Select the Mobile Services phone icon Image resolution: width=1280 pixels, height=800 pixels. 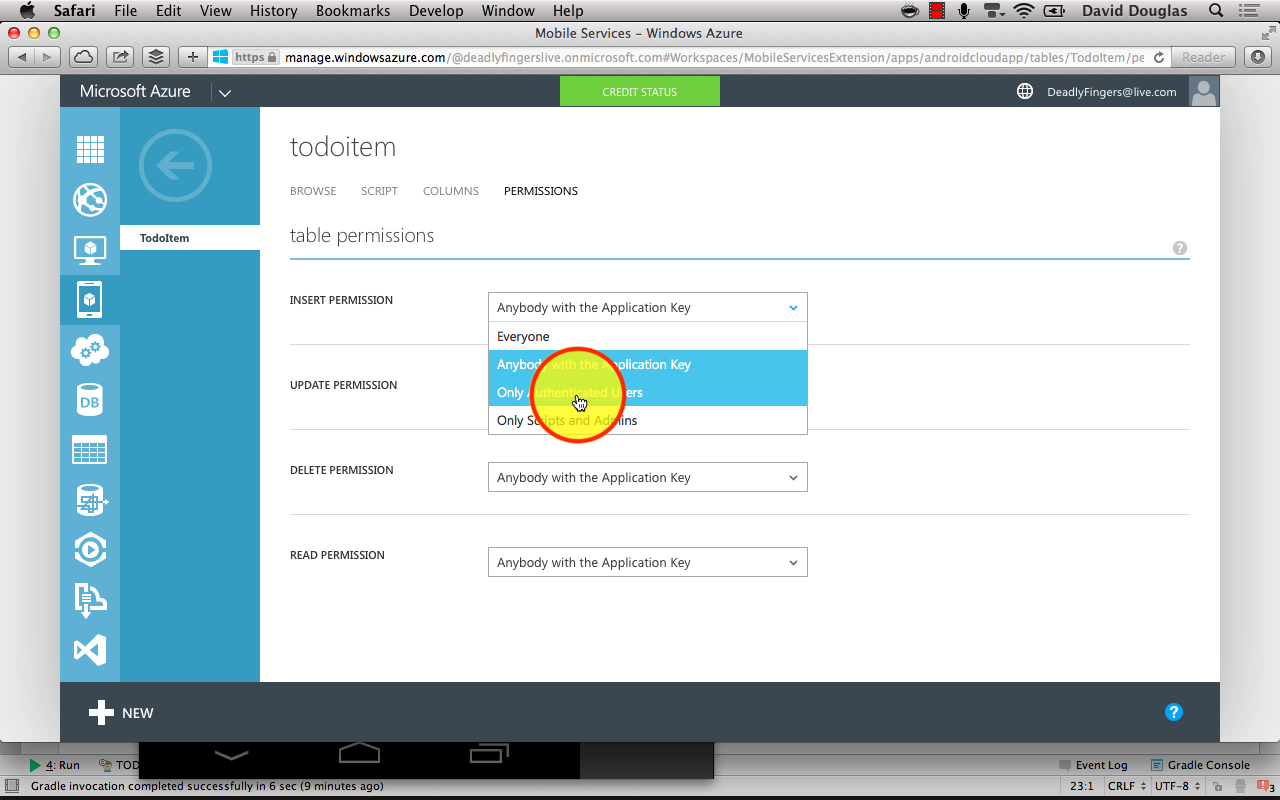[x=90, y=299]
